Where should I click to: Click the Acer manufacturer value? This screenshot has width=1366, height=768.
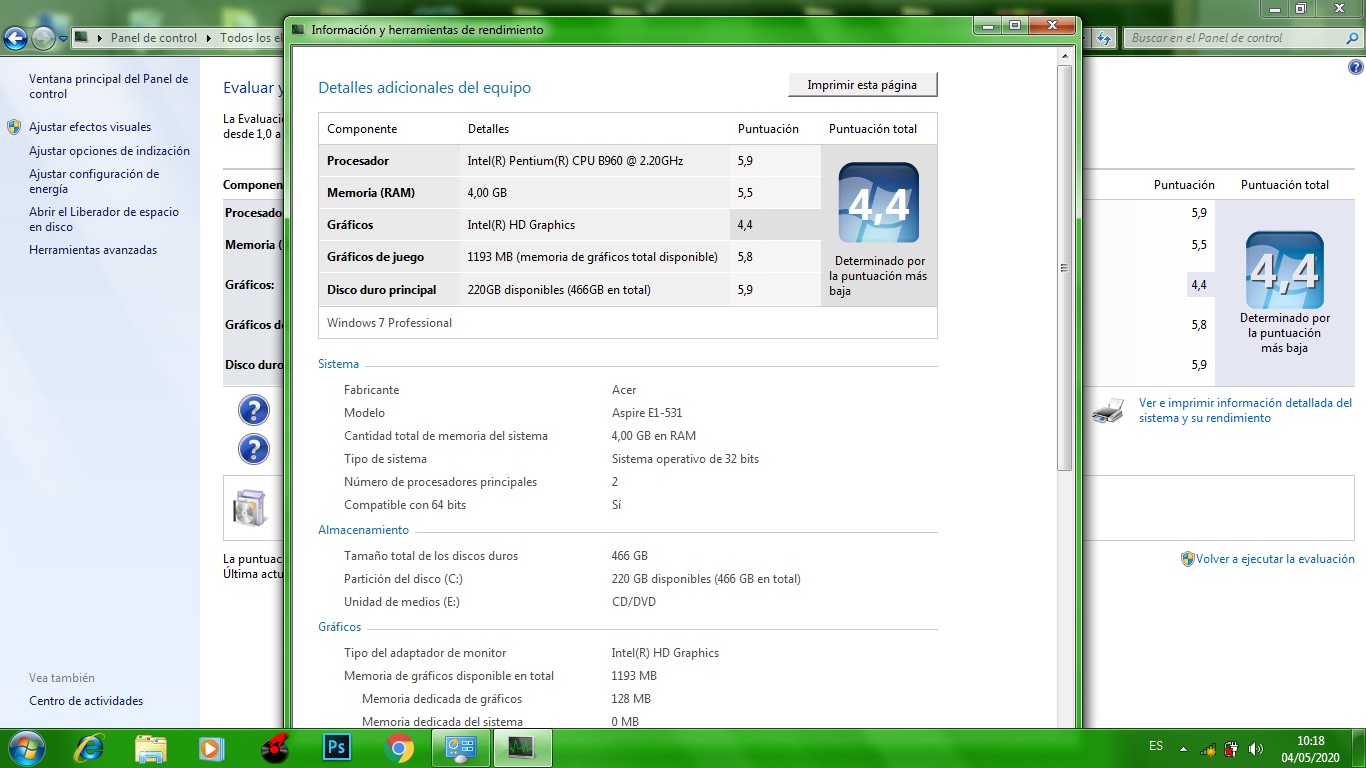(x=624, y=390)
